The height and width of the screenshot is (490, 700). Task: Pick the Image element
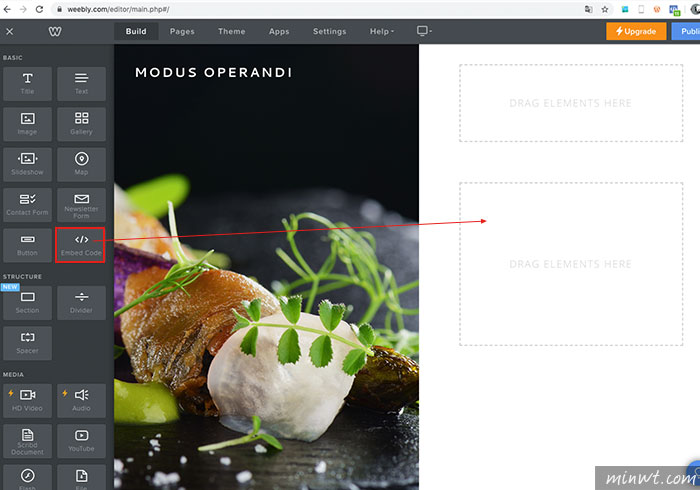[27, 124]
